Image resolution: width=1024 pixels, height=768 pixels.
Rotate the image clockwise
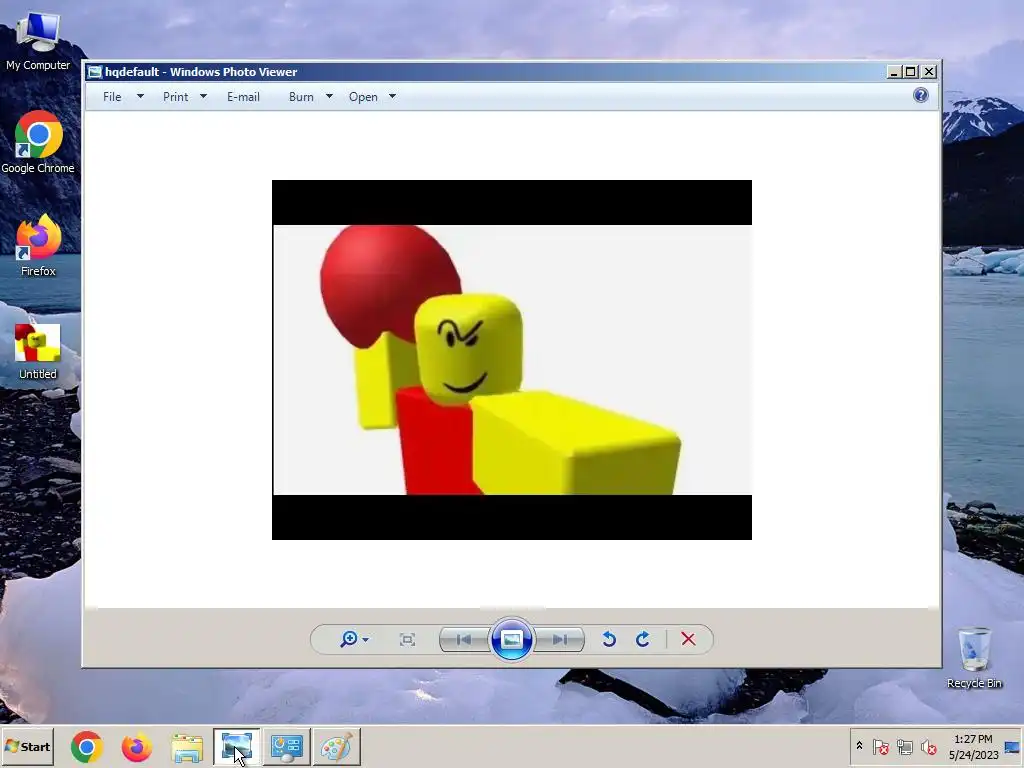[x=643, y=639]
